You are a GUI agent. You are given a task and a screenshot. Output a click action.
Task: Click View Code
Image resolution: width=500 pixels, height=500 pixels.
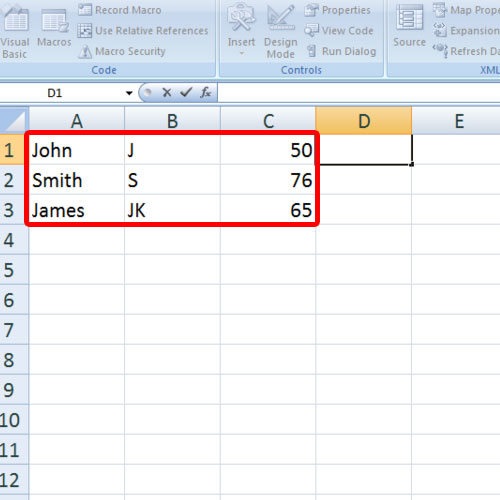(x=339, y=31)
